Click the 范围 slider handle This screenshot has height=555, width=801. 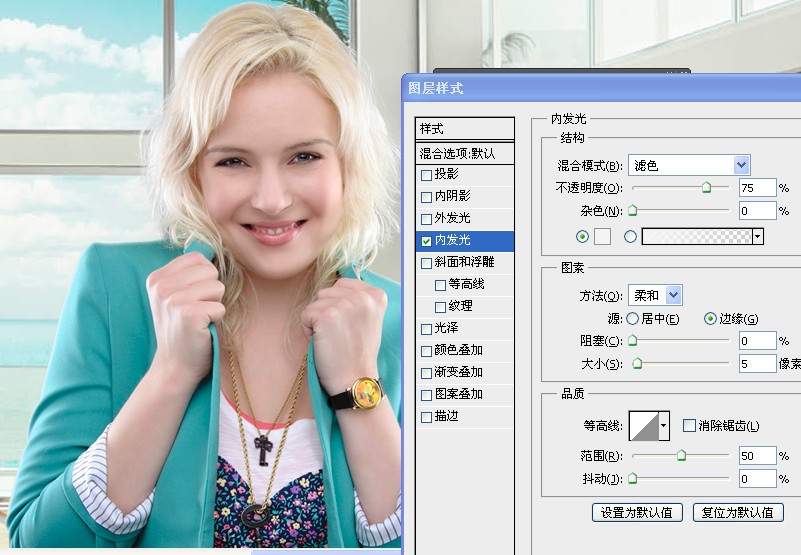pyautogui.click(x=681, y=455)
